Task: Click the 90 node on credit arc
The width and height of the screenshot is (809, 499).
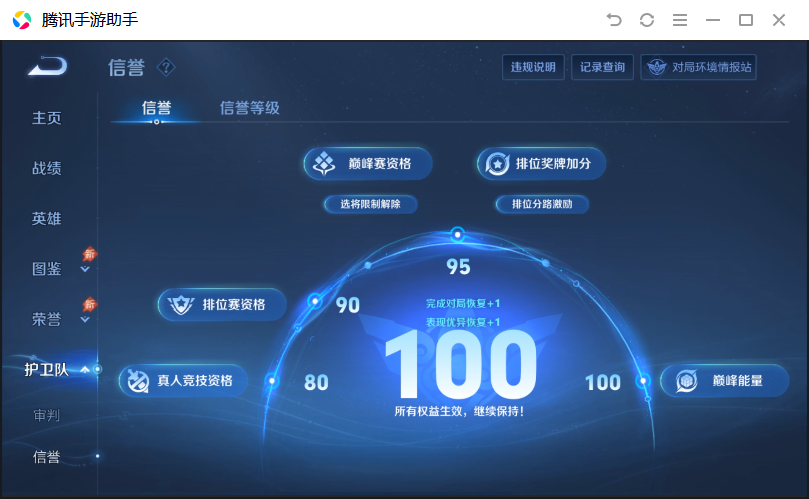Action: [315, 301]
